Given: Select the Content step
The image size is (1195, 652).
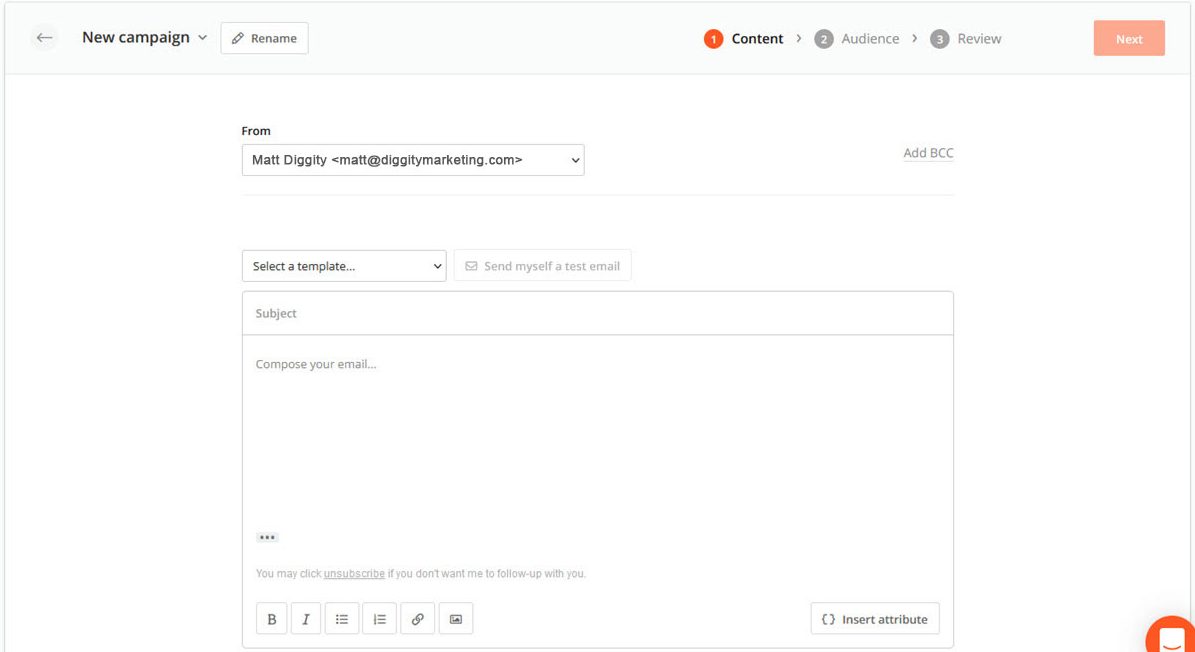Looking at the screenshot, I should 744,39.
